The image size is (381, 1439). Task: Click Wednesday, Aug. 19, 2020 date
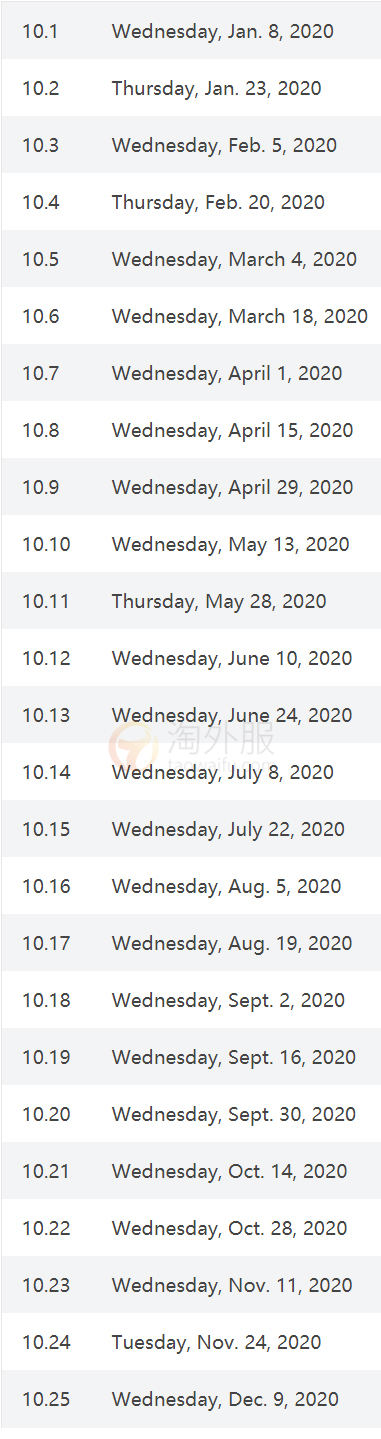click(232, 943)
